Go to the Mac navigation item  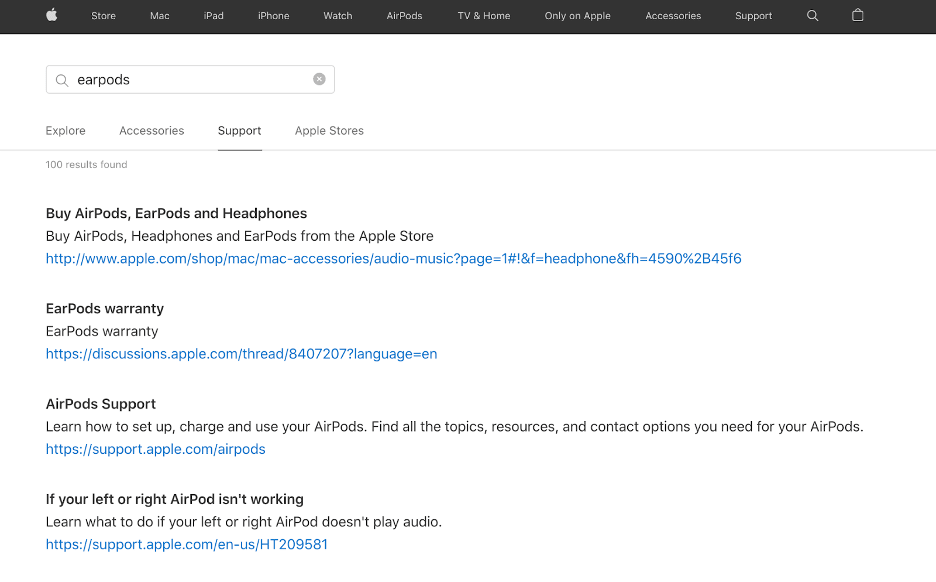pos(159,16)
